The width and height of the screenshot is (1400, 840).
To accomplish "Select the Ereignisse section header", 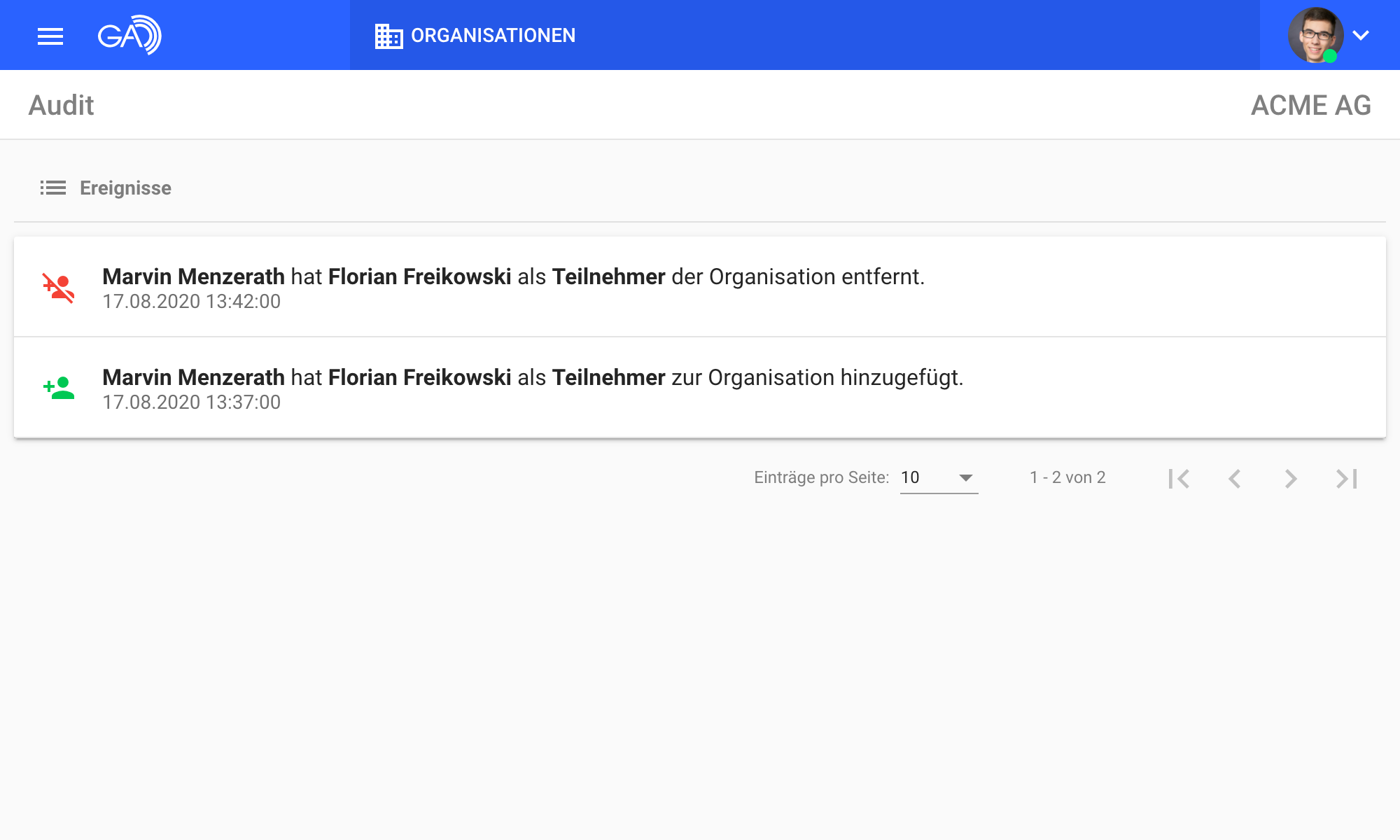I will point(125,188).
